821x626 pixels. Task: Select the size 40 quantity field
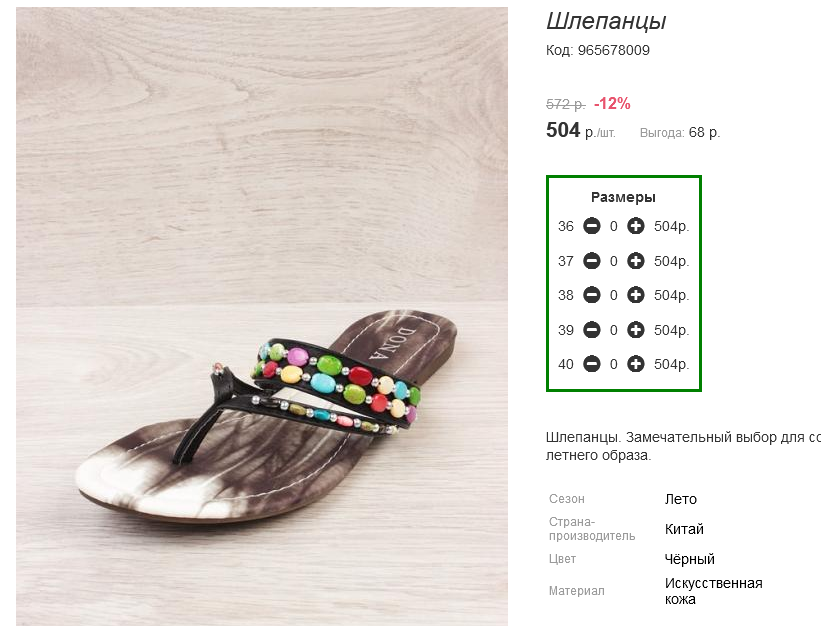pos(614,364)
